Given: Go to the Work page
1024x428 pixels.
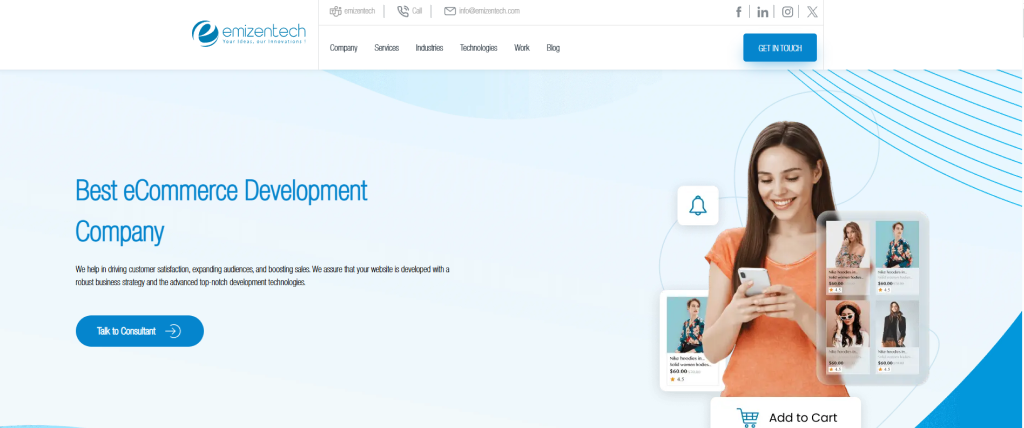Looking at the screenshot, I should pos(521,48).
